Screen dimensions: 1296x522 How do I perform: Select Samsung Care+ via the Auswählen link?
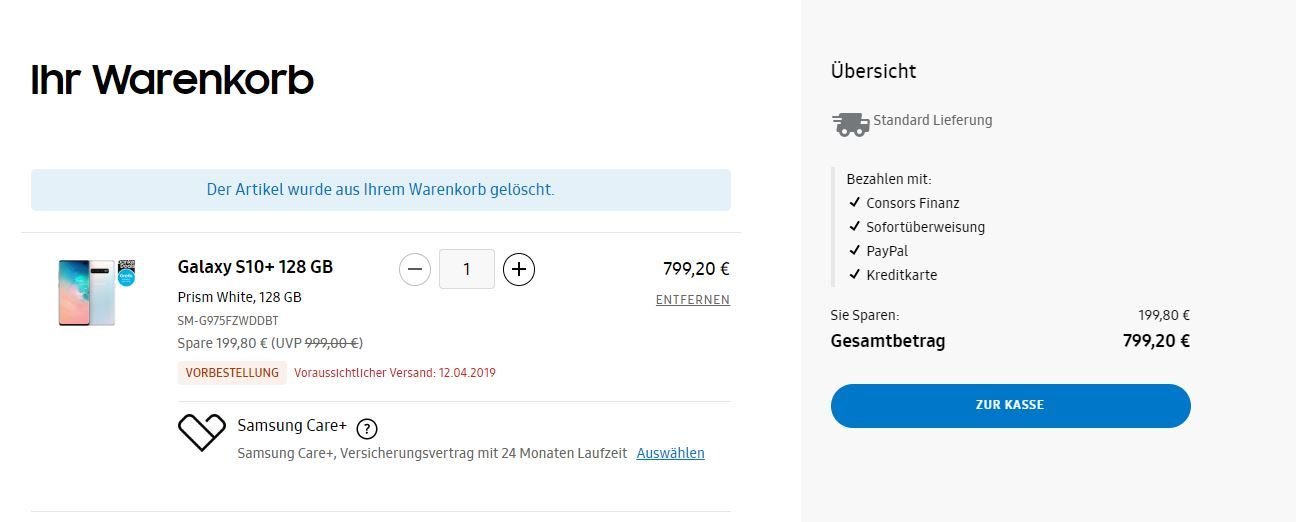(x=670, y=453)
